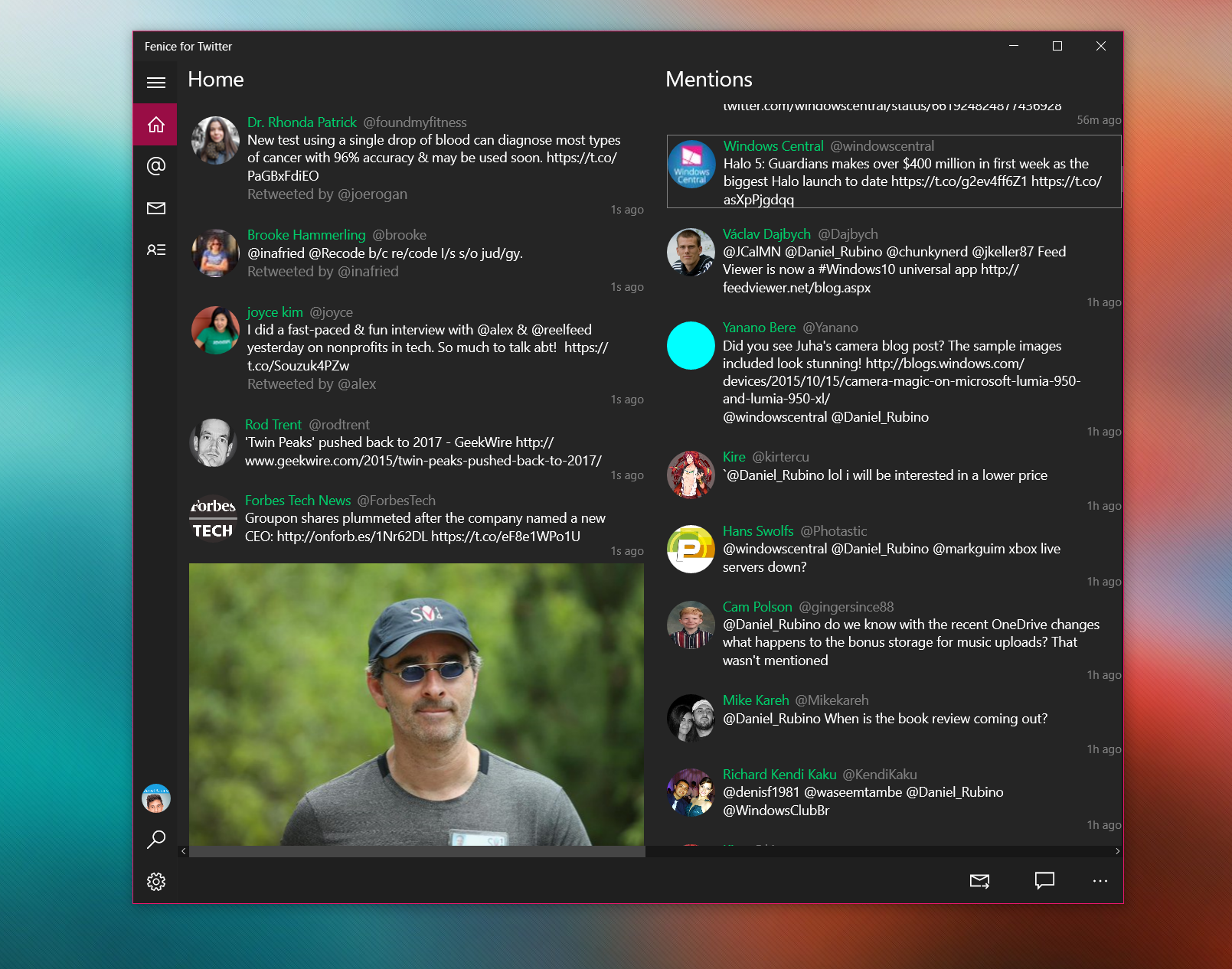Select the Feed Viewer universal app tweet
Viewport: 1232px width, 969px height.
(x=894, y=269)
